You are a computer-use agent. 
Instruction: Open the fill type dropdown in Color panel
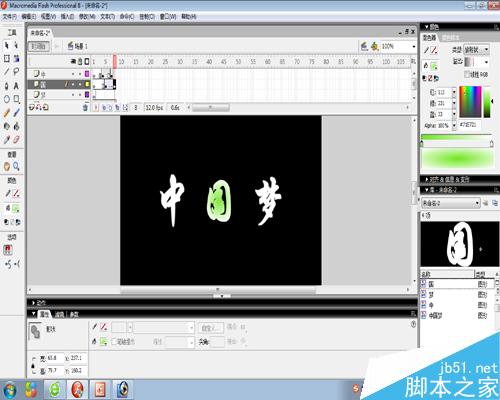tap(476, 50)
